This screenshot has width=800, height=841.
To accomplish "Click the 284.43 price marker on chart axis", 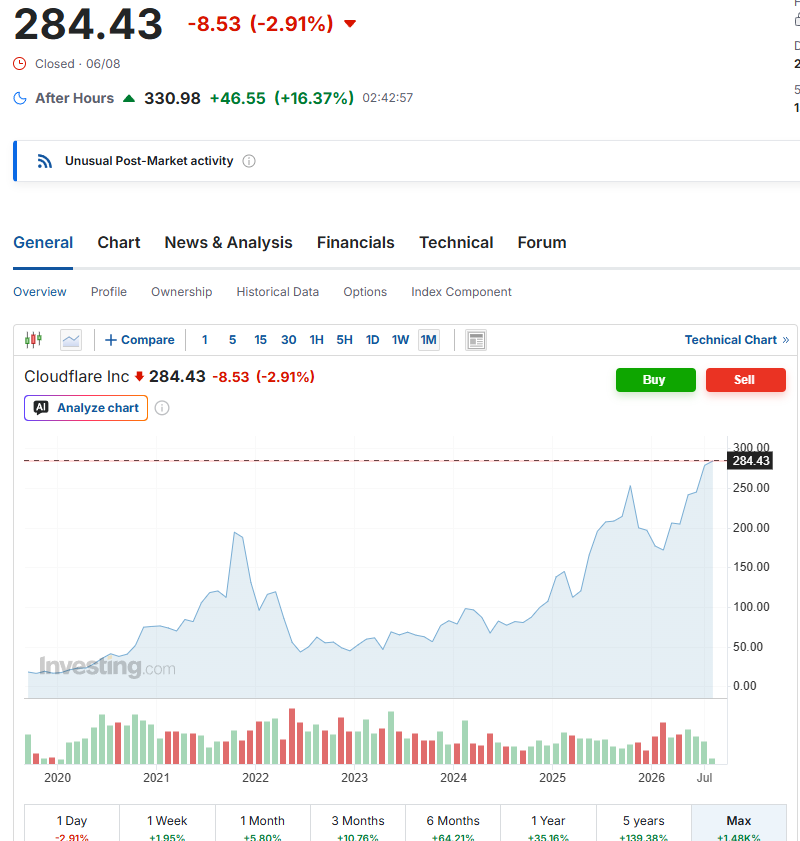I will (750, 461).
